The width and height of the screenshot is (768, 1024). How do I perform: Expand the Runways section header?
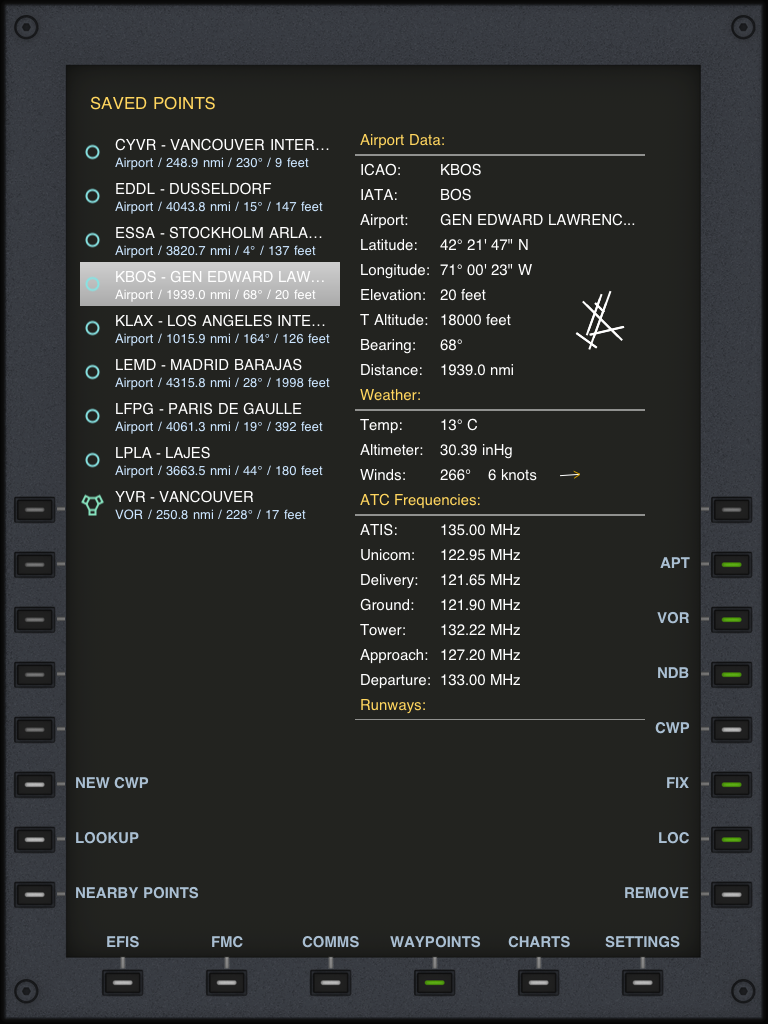click(393, 705)
